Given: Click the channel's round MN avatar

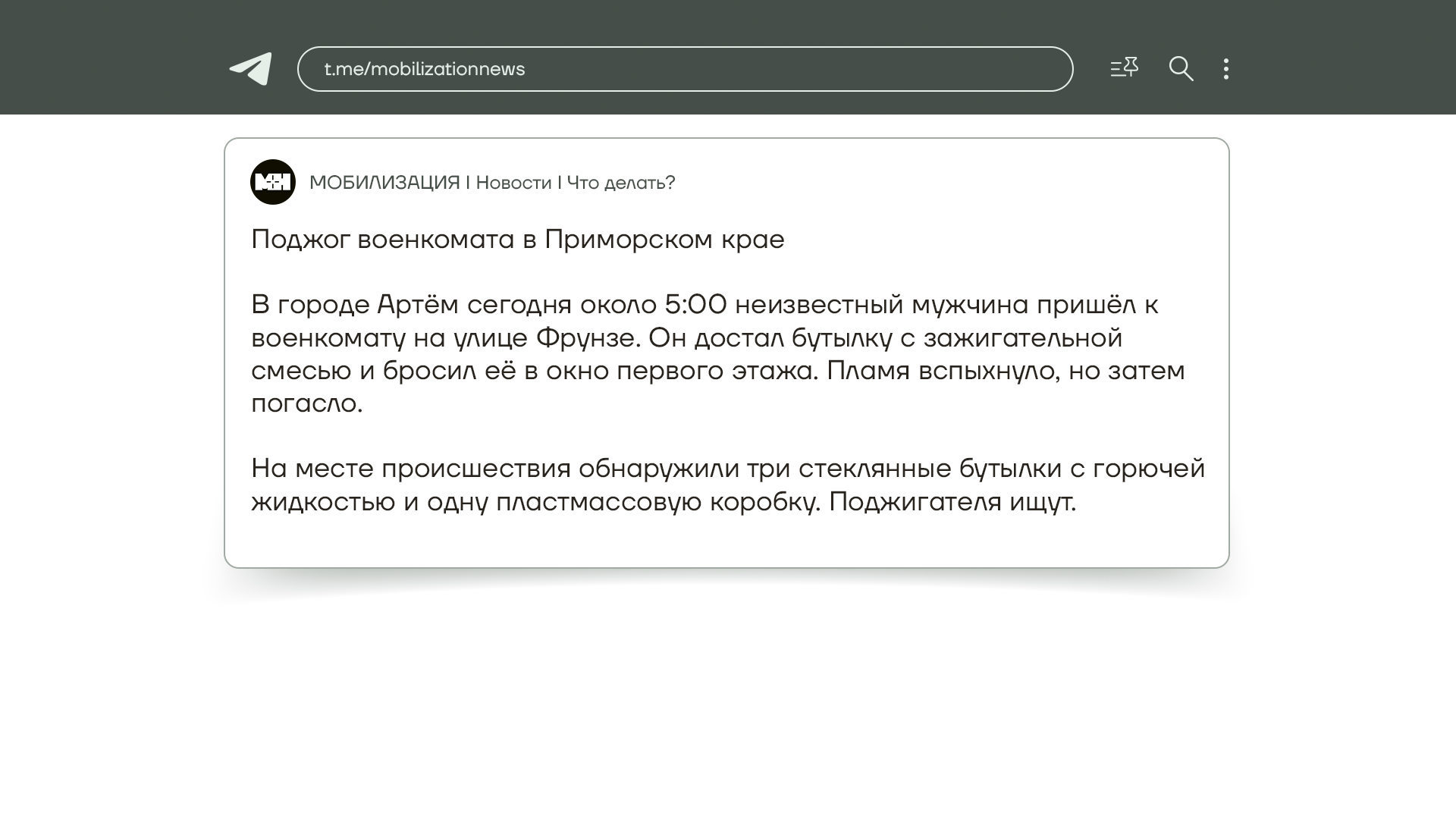Looking at the screenshot, I should 273,182.
